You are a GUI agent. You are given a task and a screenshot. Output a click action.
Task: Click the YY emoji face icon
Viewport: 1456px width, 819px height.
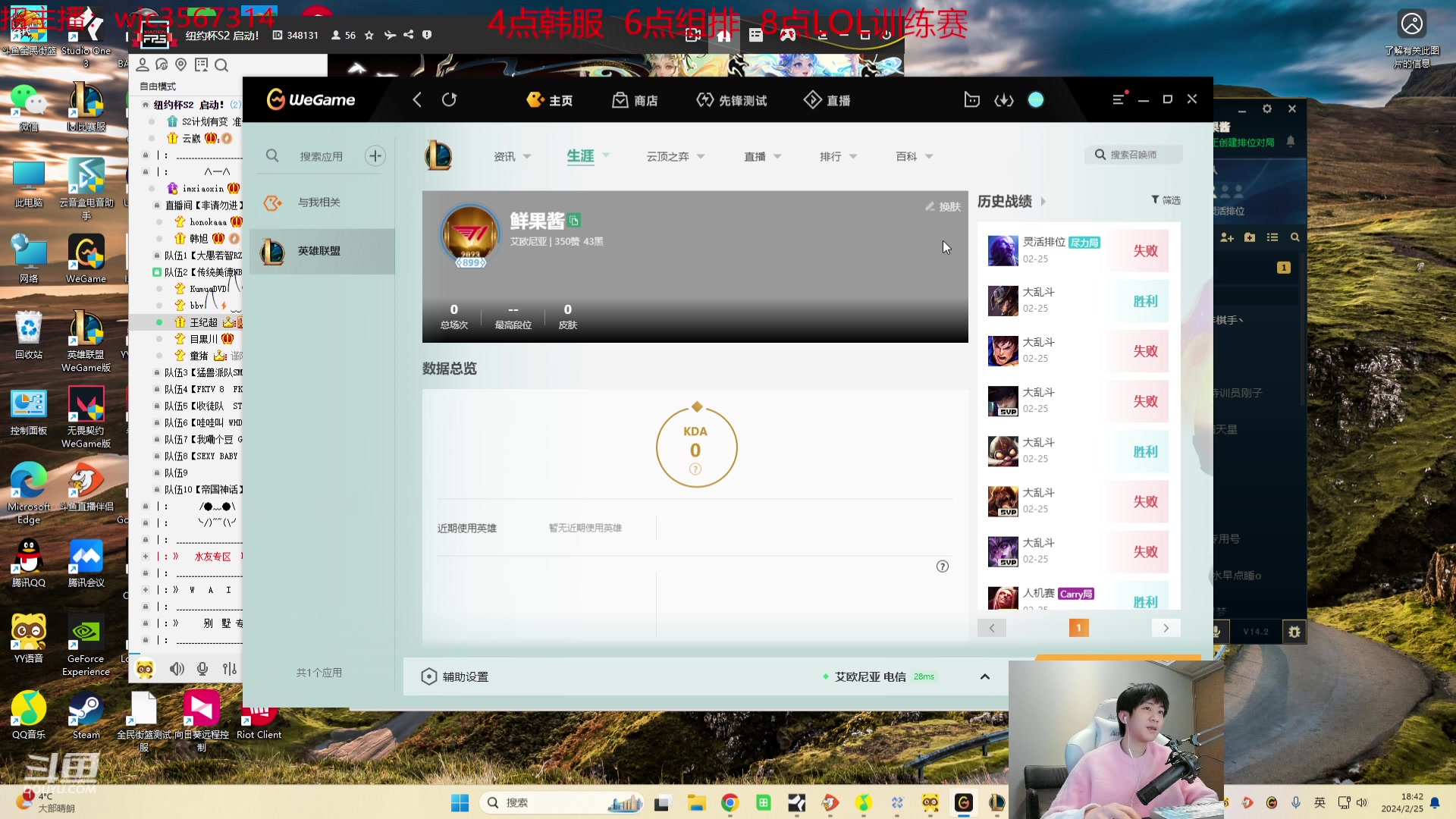145,669
